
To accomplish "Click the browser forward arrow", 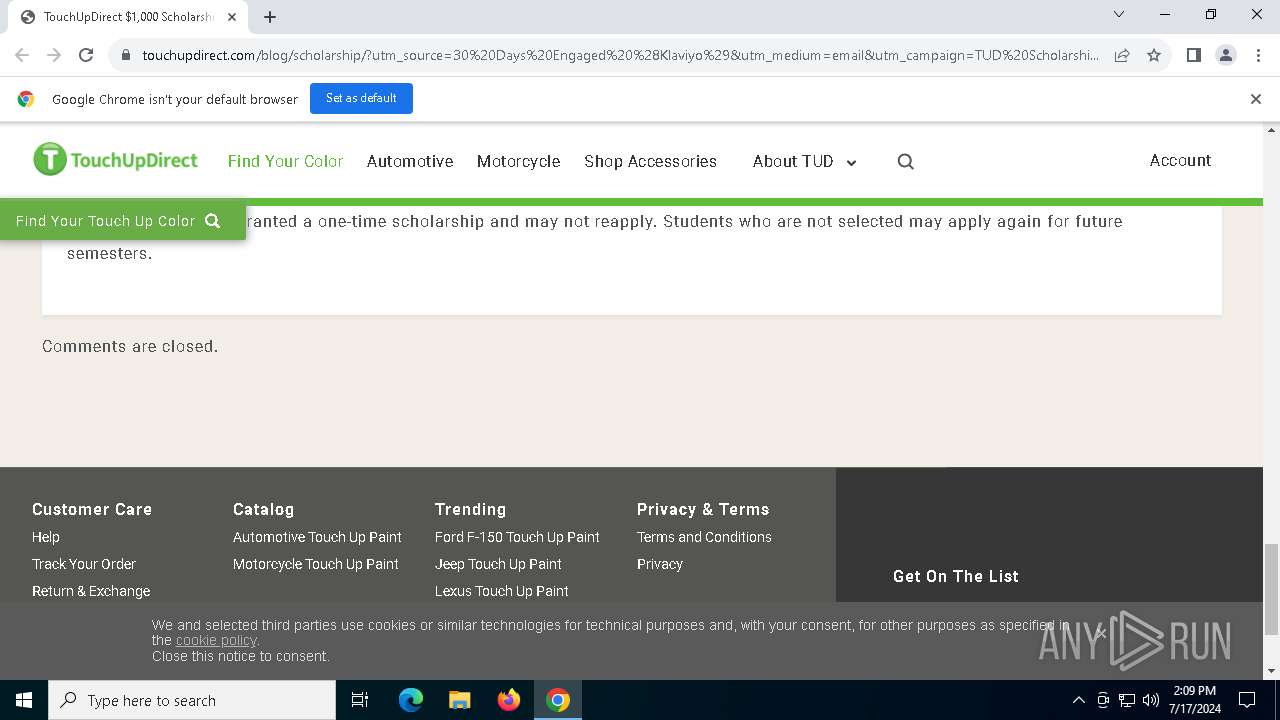I will coord(54,55).
